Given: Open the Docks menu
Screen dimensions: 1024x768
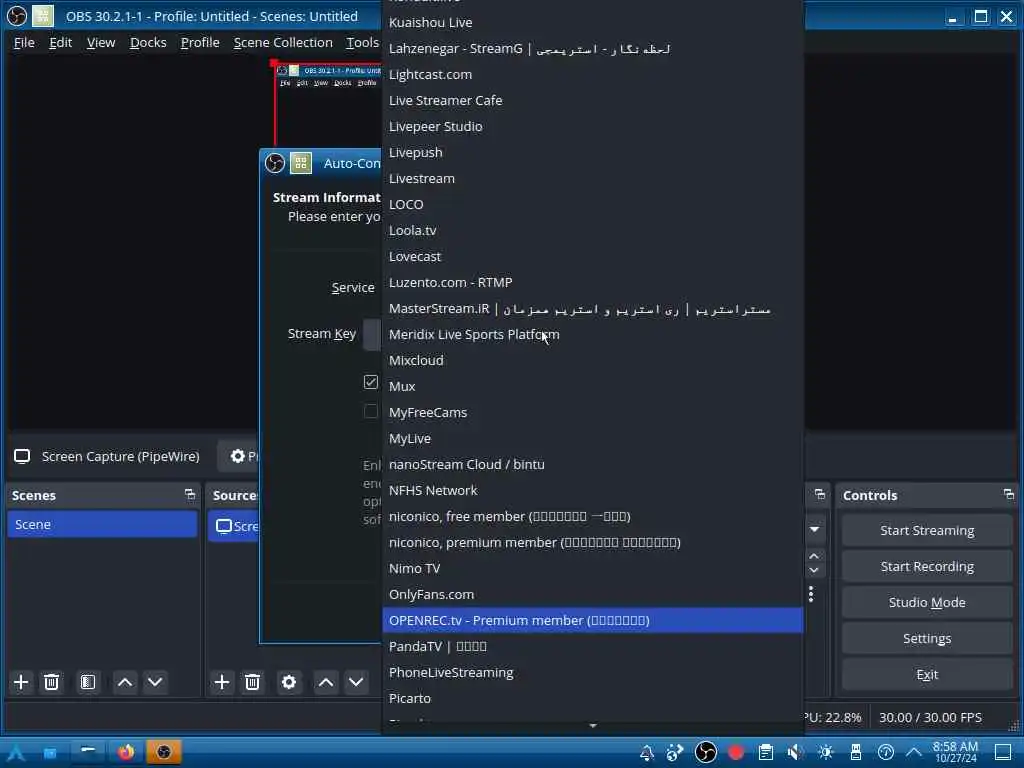Looking at the screenshot, I should click(x=148, y=42).
